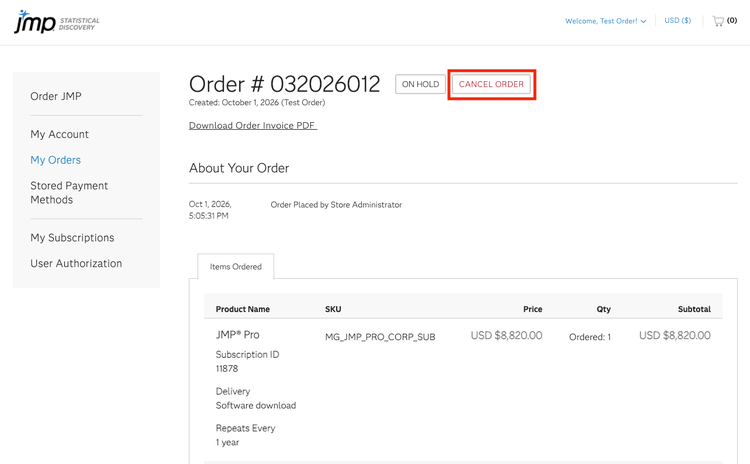Click the SKU column header
This screenshot has width=750, height=464.
(333, 309)
